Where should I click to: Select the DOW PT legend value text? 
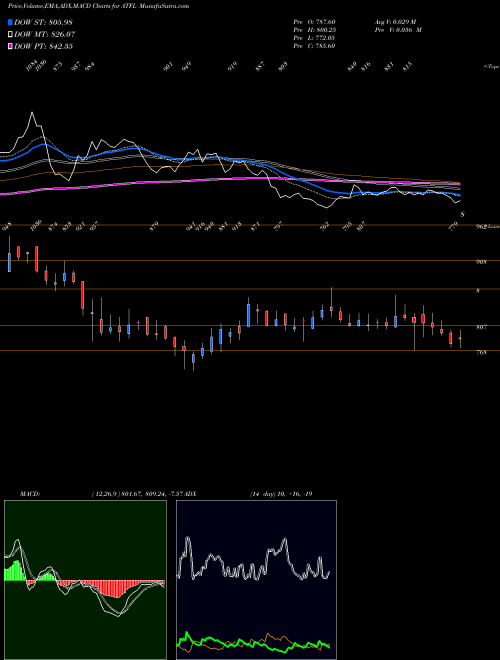[x=43, y=46]
